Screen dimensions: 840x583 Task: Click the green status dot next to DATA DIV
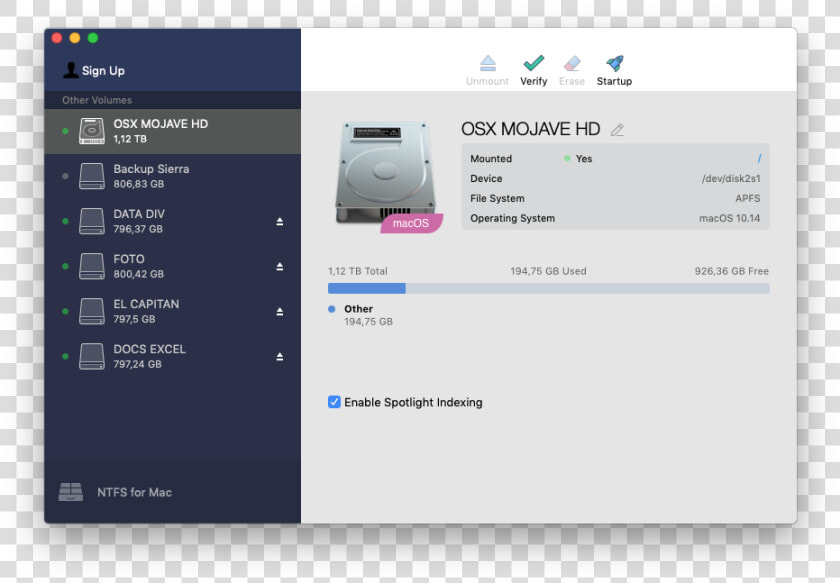tap(65, 221)
